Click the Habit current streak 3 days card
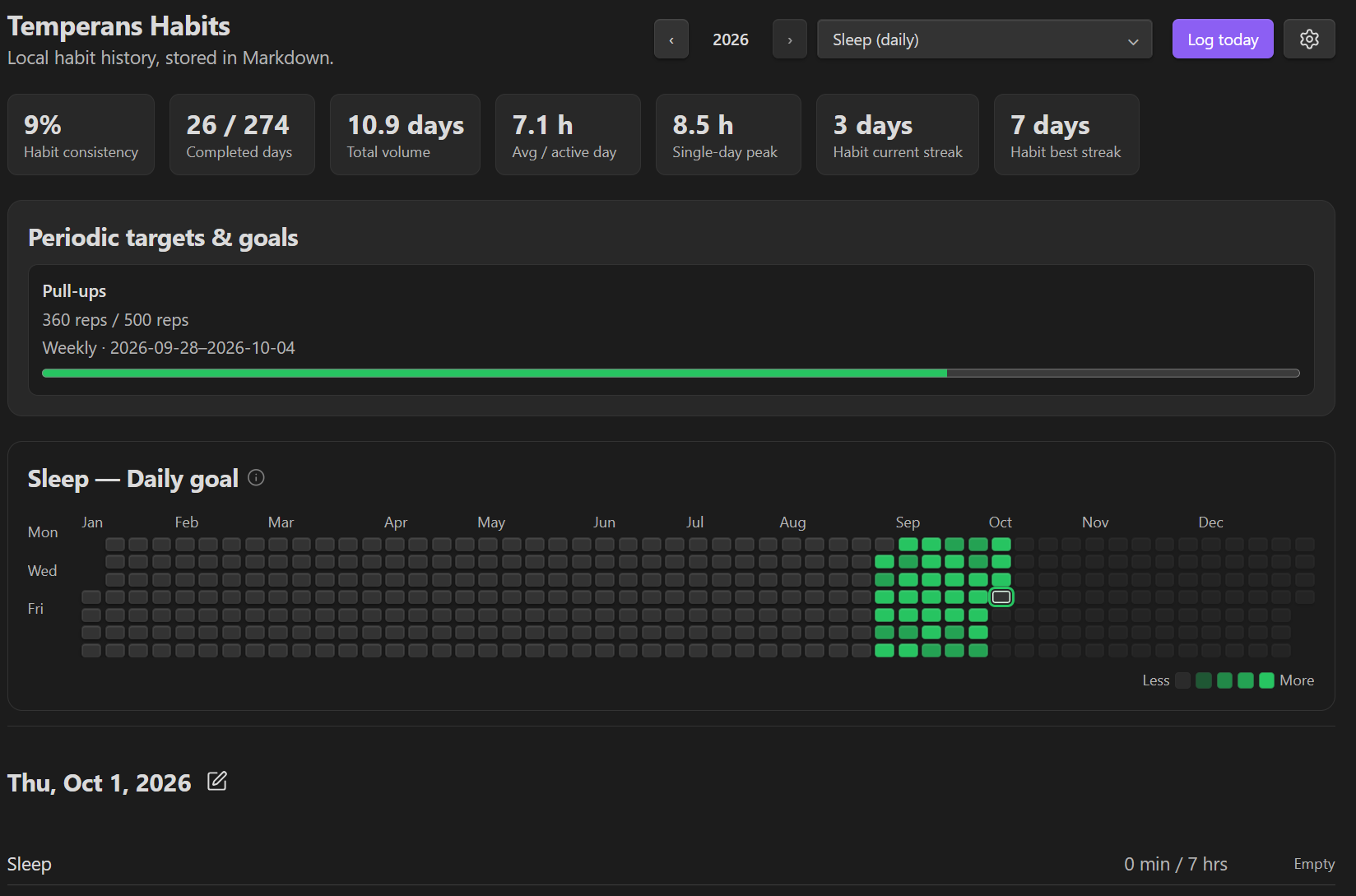Screen dimensions: 1356x896 [x=898, y=134]
